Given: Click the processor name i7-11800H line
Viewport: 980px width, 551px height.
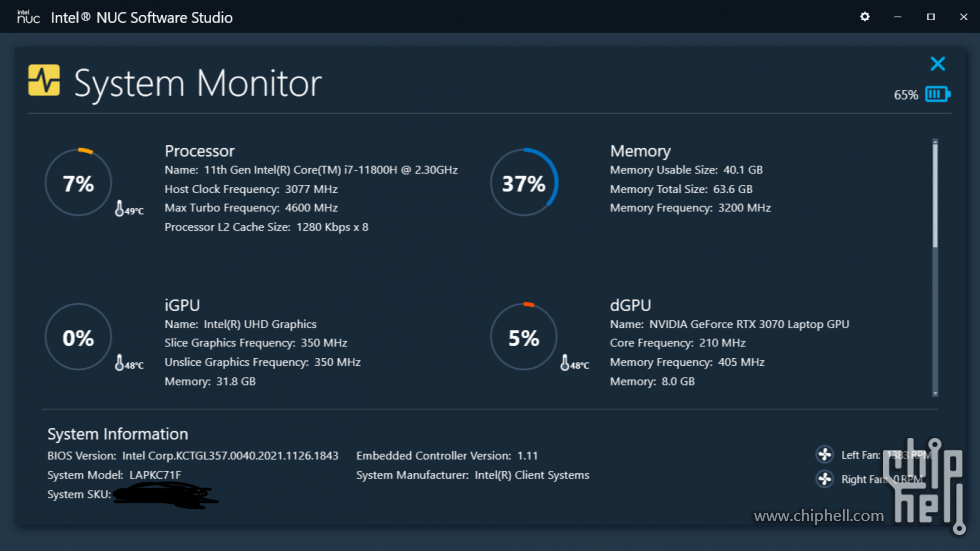Looking at the screenshot, I should pyautogui.click(x=311, y=170).
